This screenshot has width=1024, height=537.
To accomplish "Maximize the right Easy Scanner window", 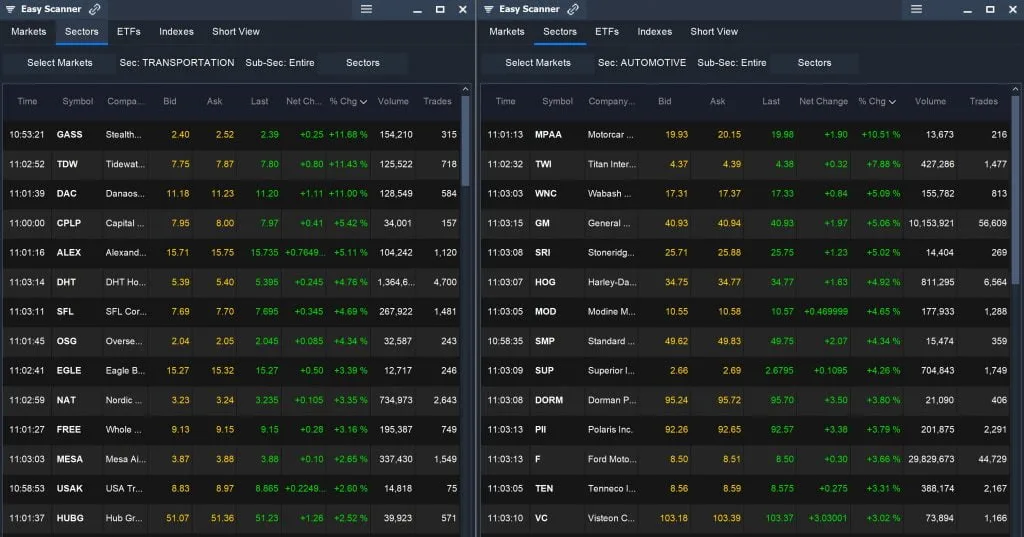I will tap(990, 9).
